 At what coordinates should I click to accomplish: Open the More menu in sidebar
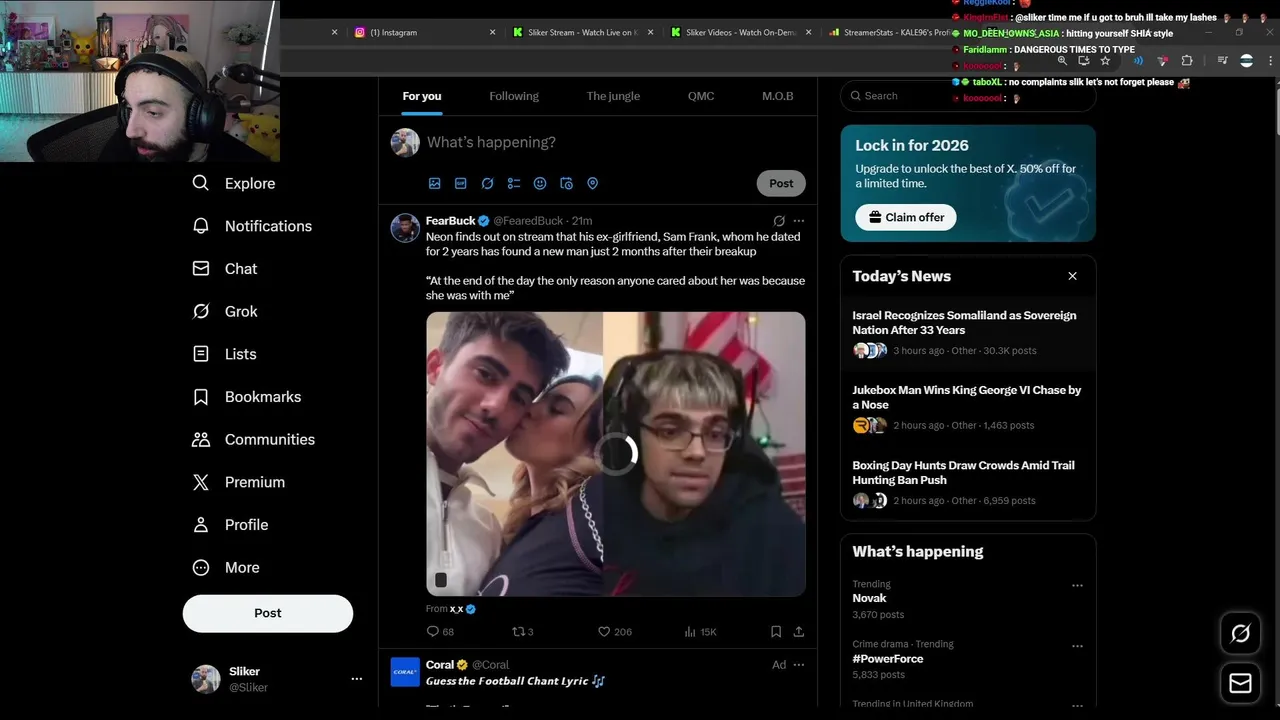click(226, 567)
